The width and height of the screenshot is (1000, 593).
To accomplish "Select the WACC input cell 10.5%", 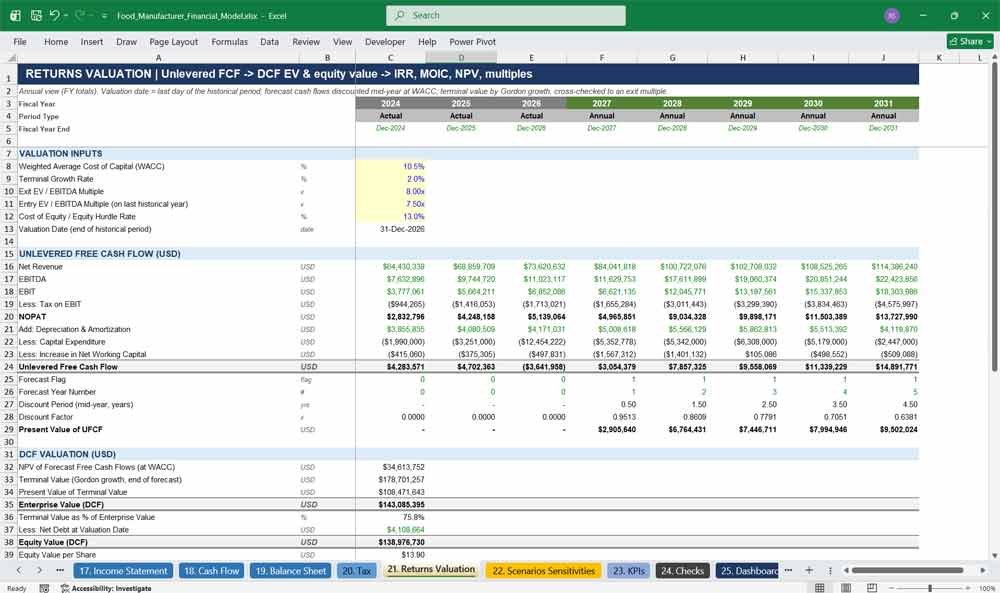I will point(390,166).
